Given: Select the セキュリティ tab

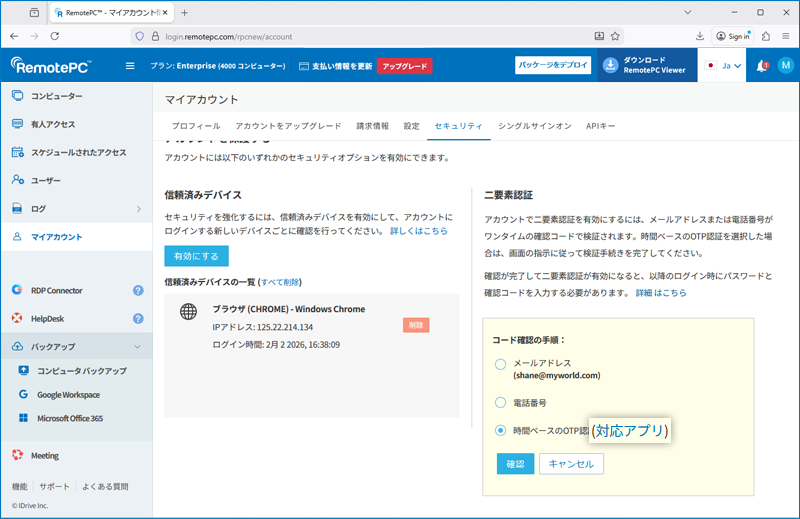Looking at the screenshot, I should [x=458, y=126].
